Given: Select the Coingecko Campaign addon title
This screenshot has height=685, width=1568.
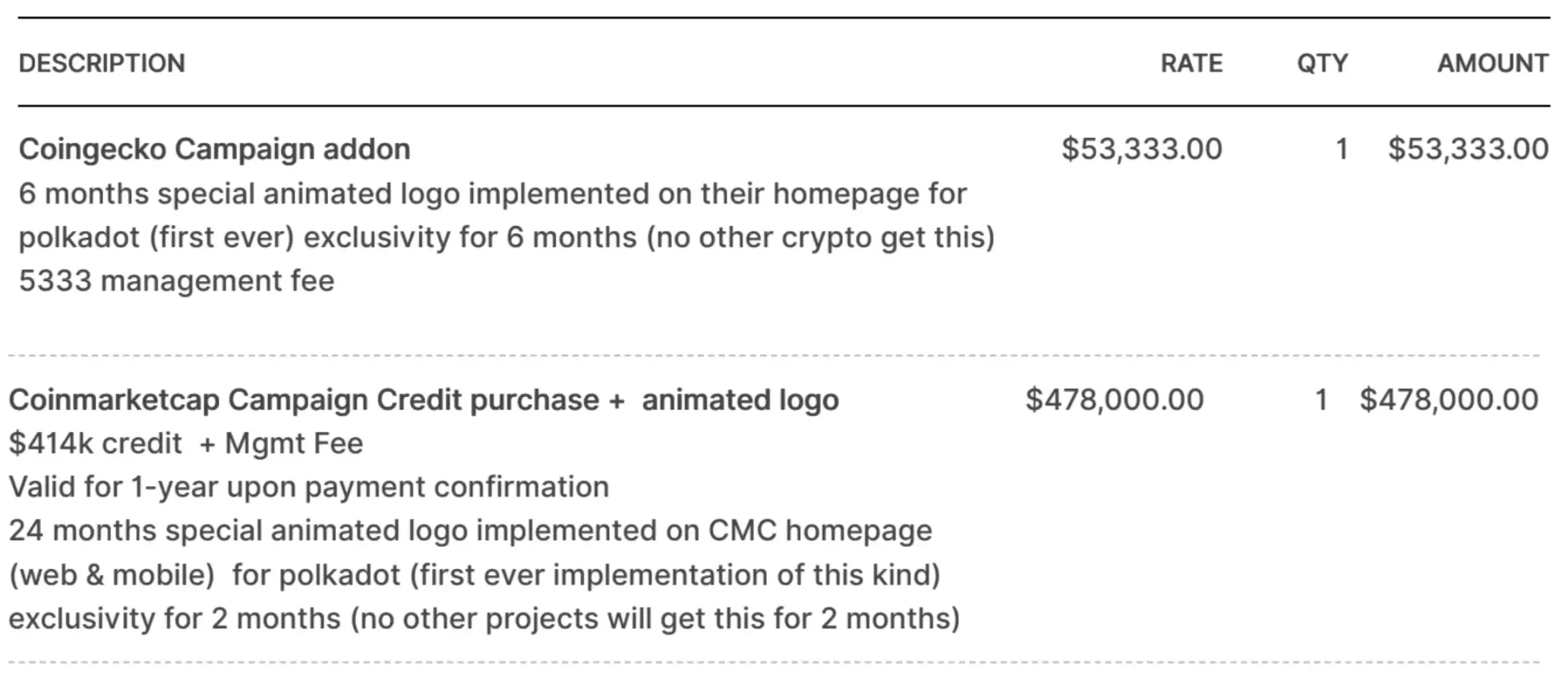Looking at the screenshot, I should pyautogui.click(x=214, y=149).
